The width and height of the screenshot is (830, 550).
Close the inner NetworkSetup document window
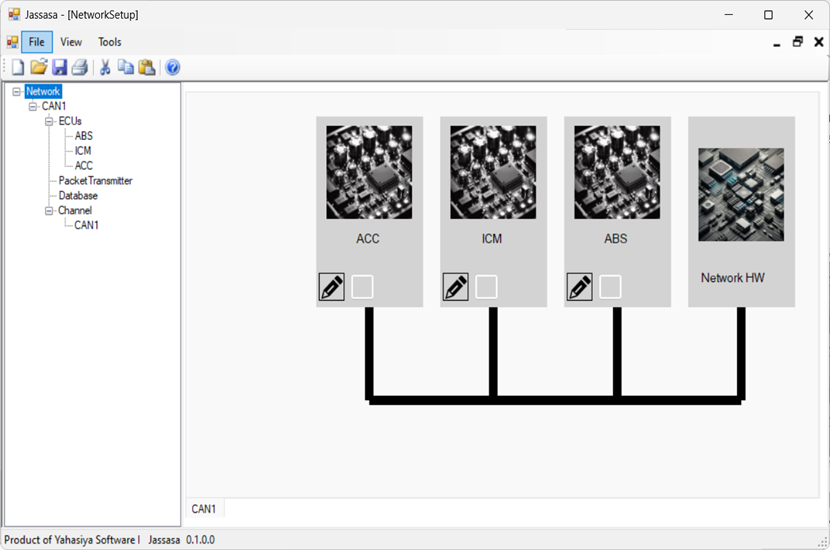pos(819,42)
